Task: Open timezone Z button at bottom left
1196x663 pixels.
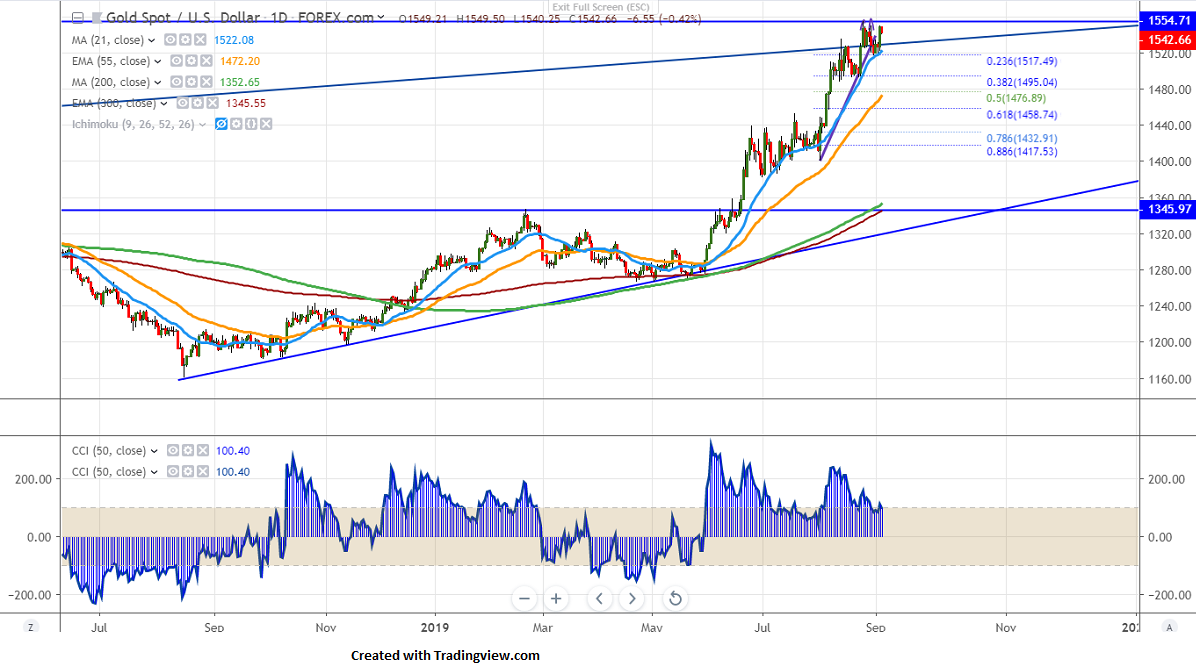Action: pos(31,627)
